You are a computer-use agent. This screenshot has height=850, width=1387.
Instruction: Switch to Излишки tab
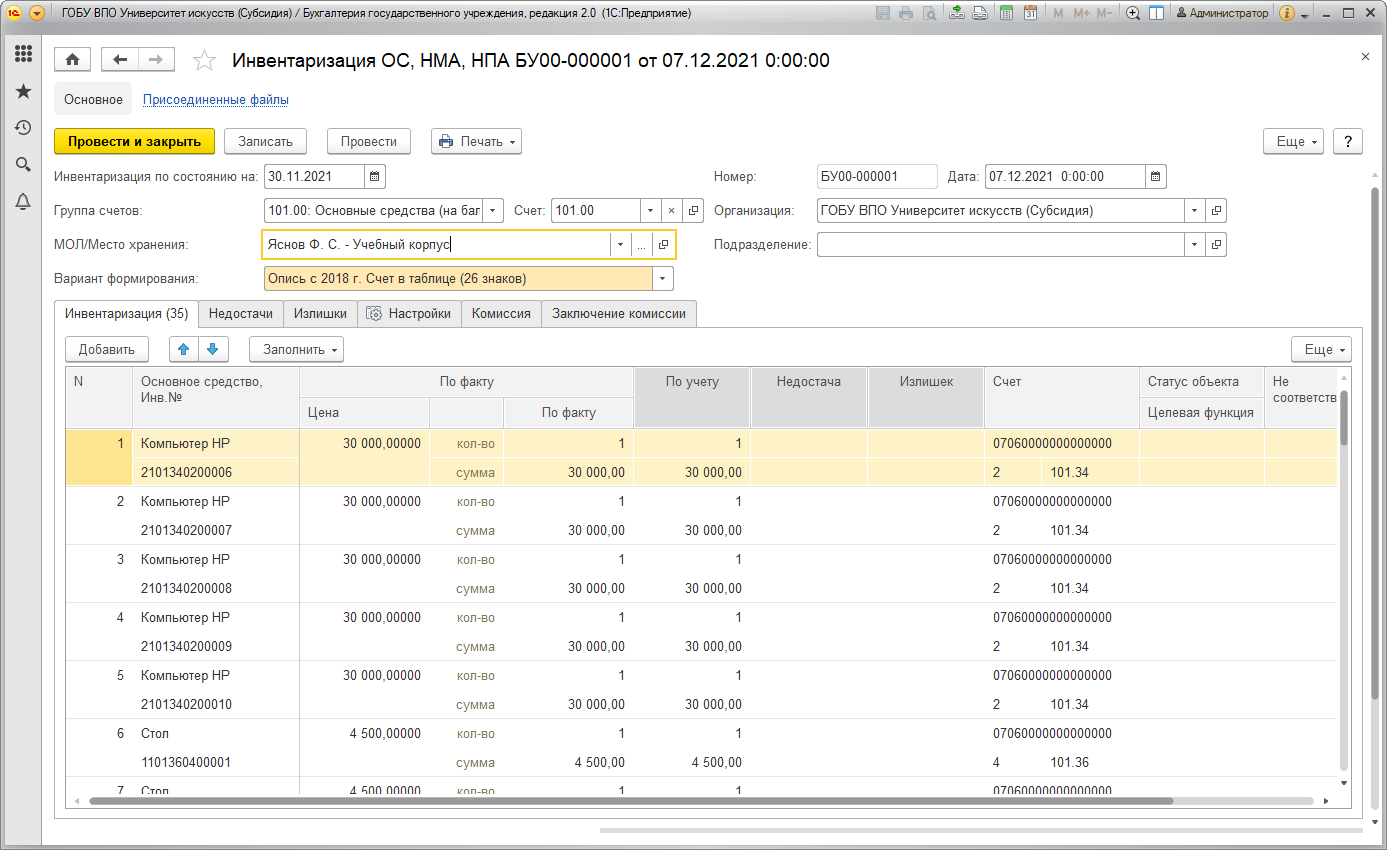[x=320, y=313]
